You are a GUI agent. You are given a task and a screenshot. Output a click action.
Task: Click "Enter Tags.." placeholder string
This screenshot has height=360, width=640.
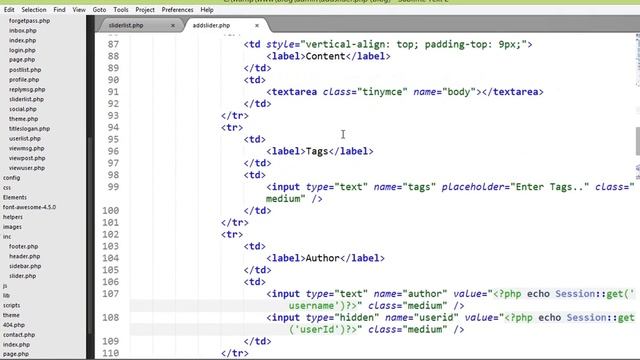pyautogui.click(x=549, y=187)
